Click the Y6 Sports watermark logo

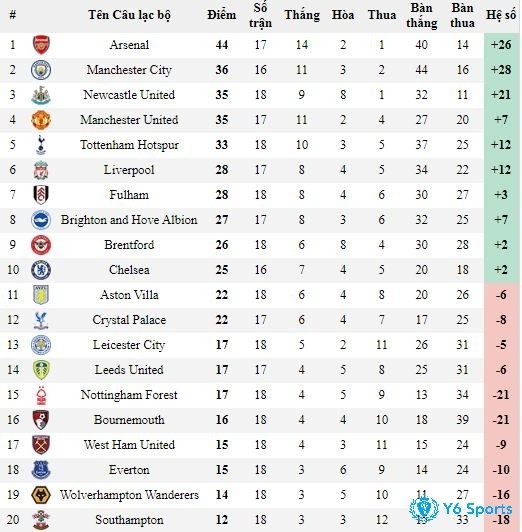point(461,509)
